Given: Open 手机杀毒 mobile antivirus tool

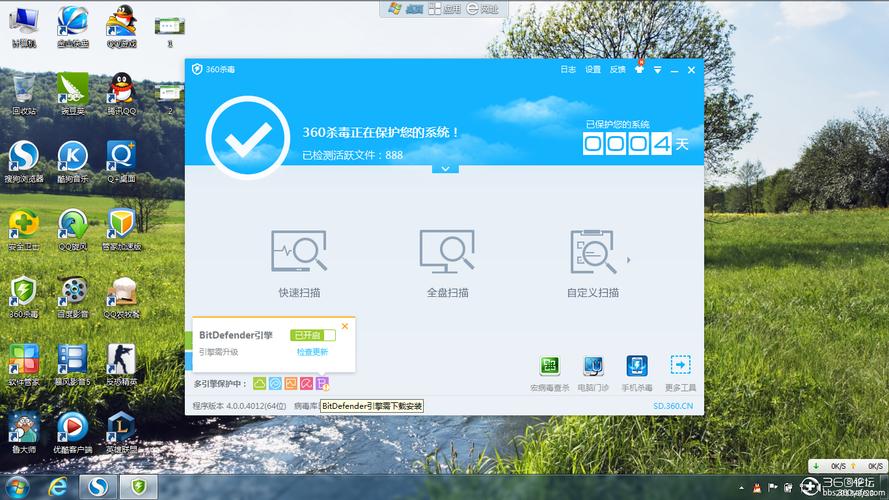Looking at the screenshot, I should [x=637, y=374].
